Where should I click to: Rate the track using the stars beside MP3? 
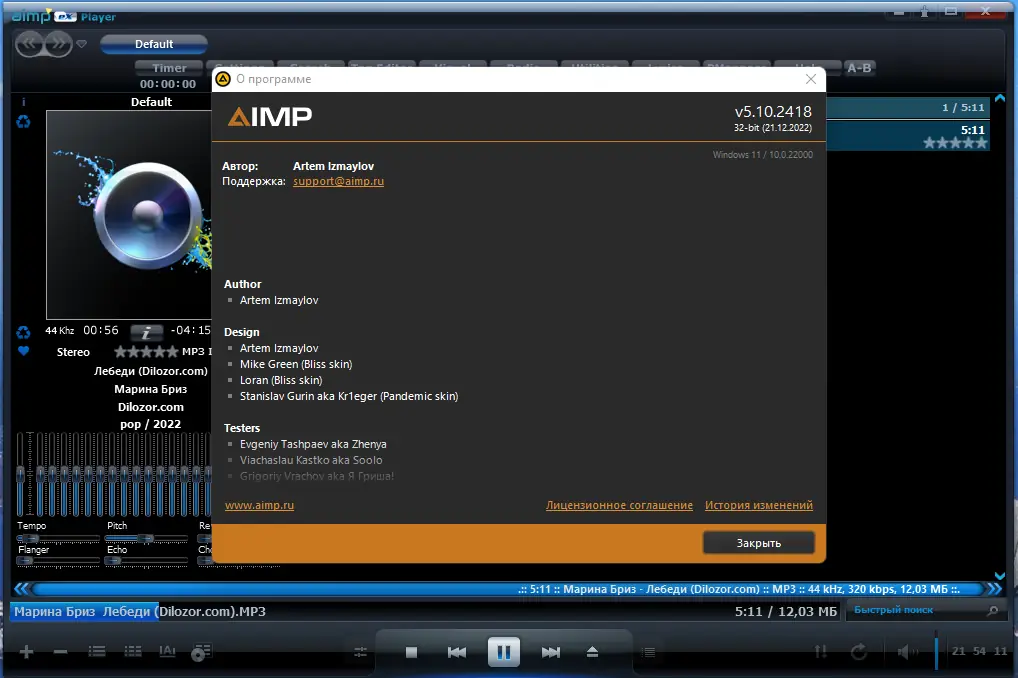coord(146,352)
